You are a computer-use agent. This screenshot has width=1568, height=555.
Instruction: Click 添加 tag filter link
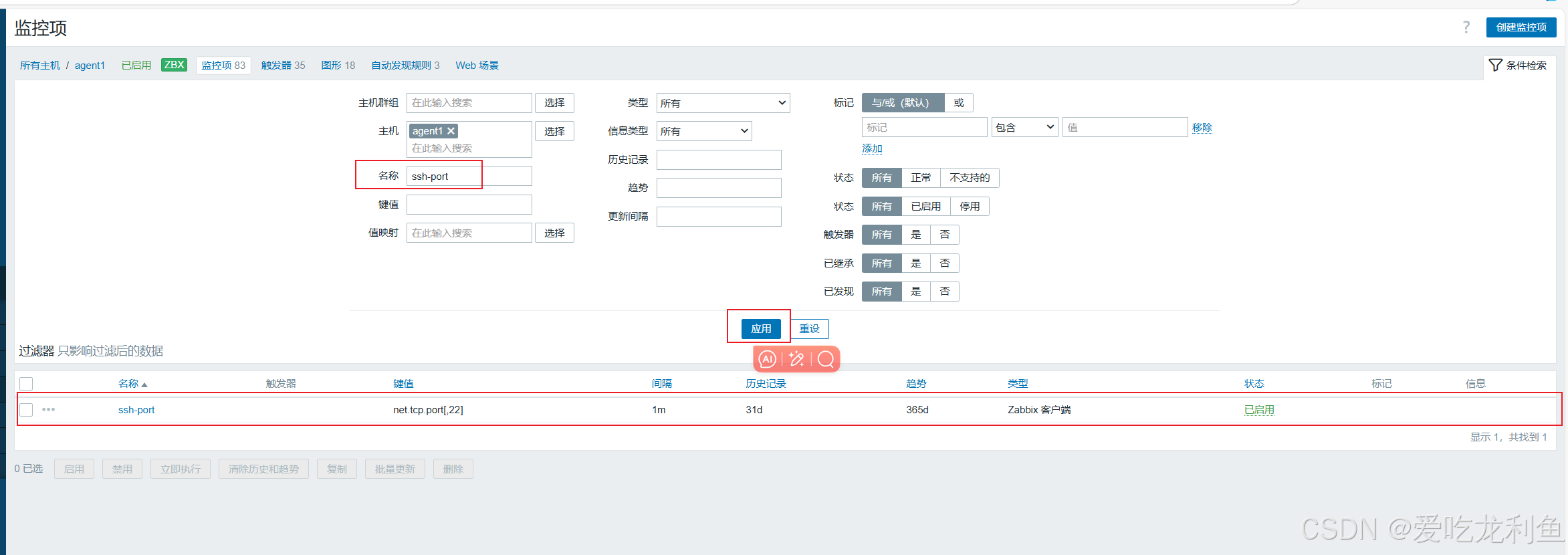[872, 148]
